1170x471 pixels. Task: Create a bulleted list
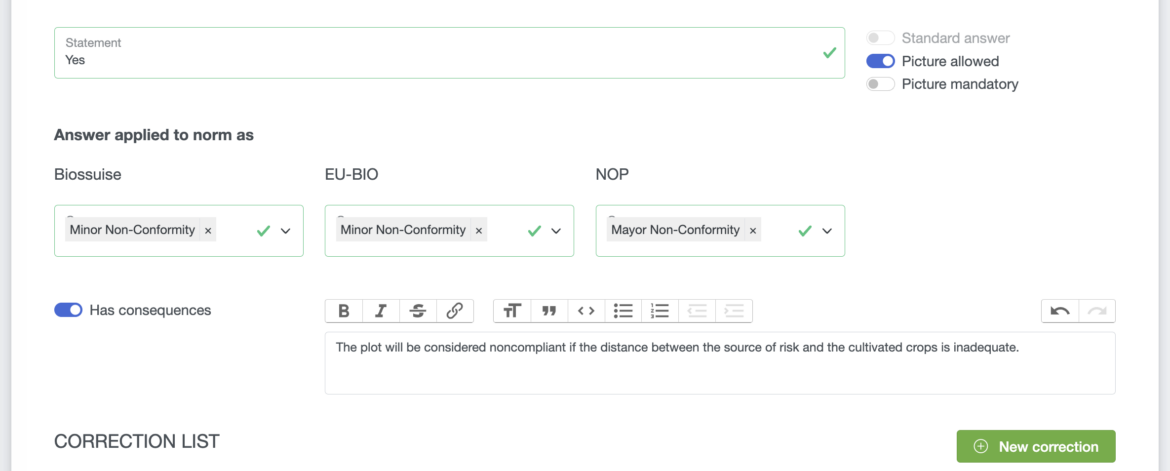tap(623, 311)
